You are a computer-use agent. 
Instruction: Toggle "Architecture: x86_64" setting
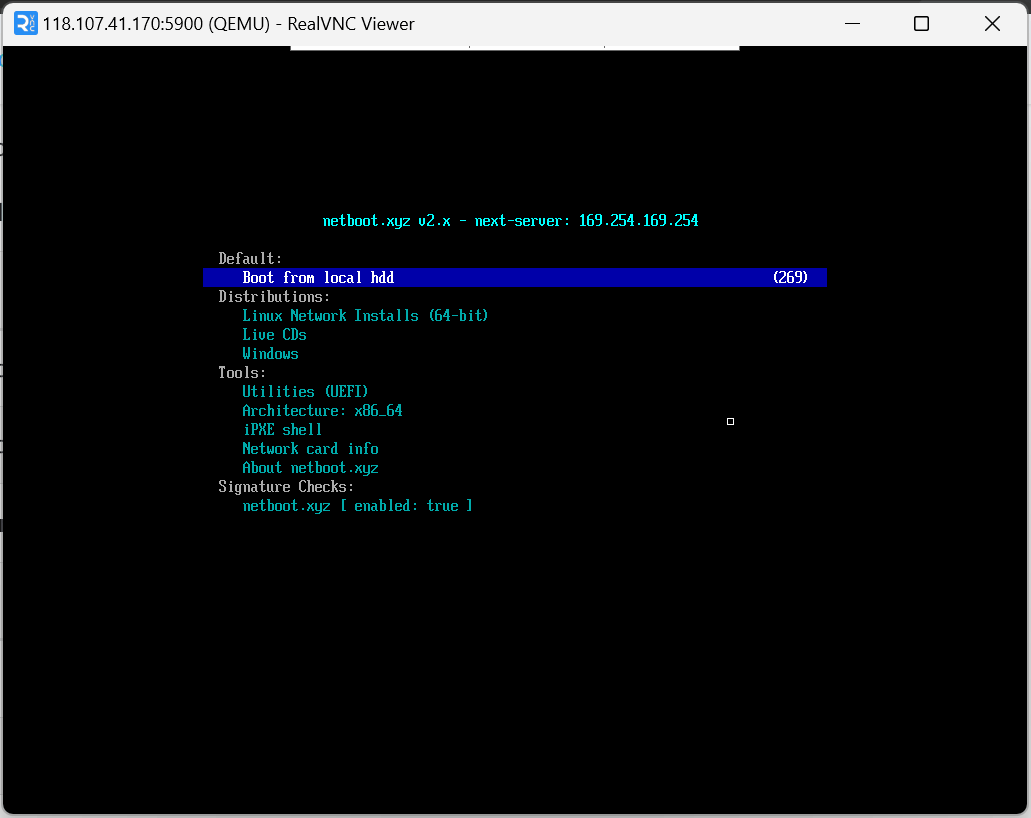point(322,410)
